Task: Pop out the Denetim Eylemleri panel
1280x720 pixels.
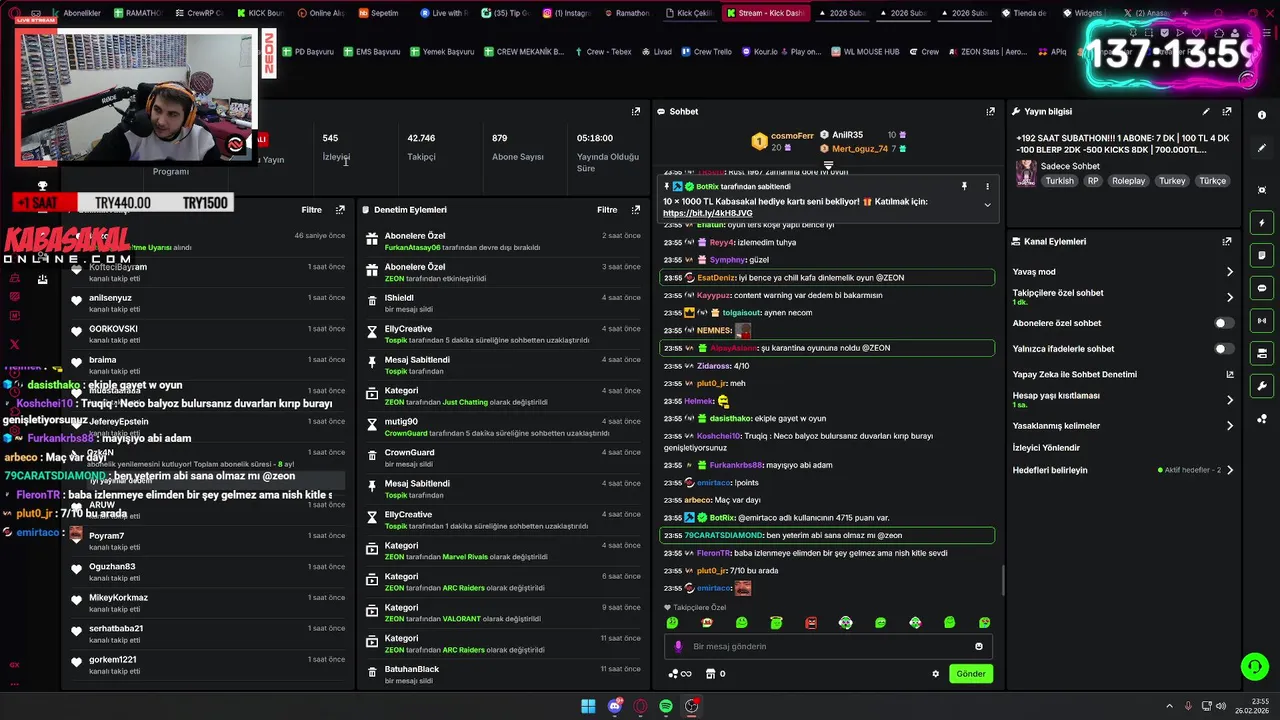Action: click(636, 210)
